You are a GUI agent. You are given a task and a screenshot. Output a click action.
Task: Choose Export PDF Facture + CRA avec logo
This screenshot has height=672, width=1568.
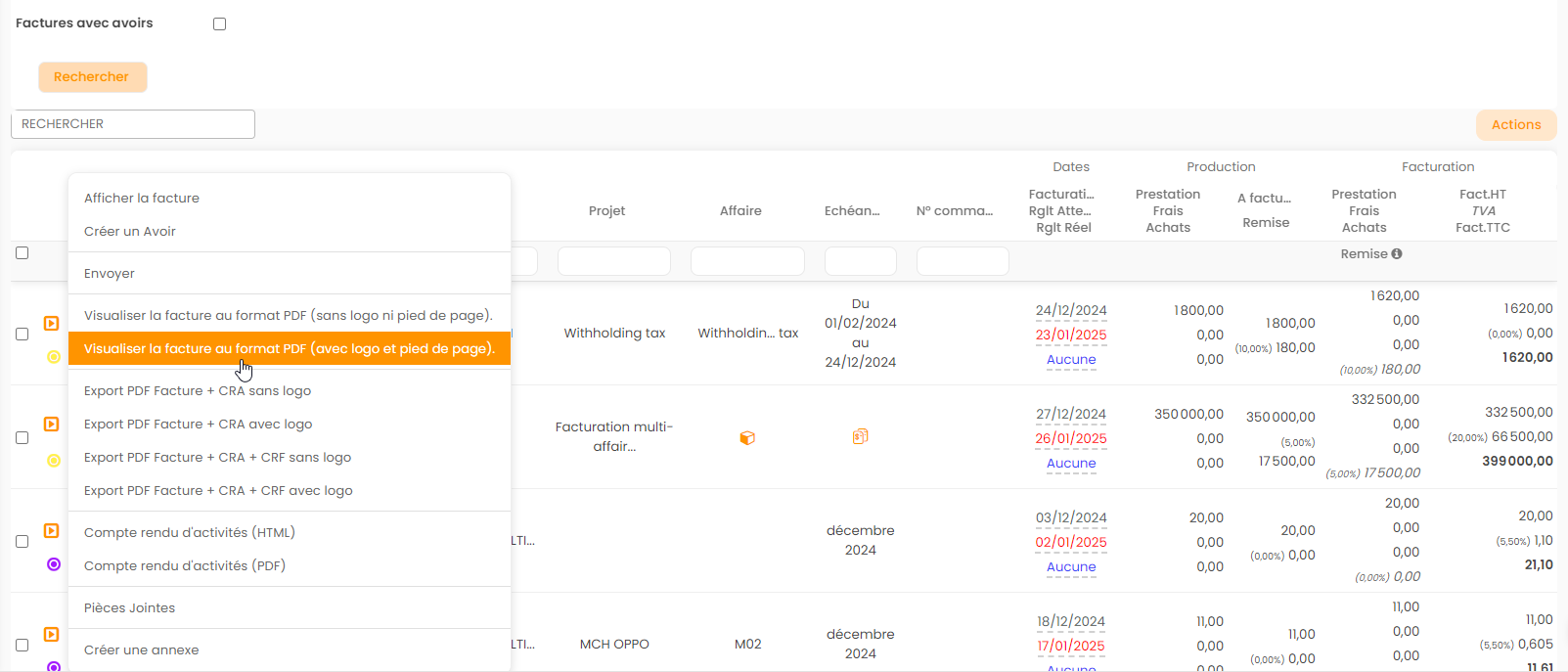pyautogui.click(x=199, y=425)
